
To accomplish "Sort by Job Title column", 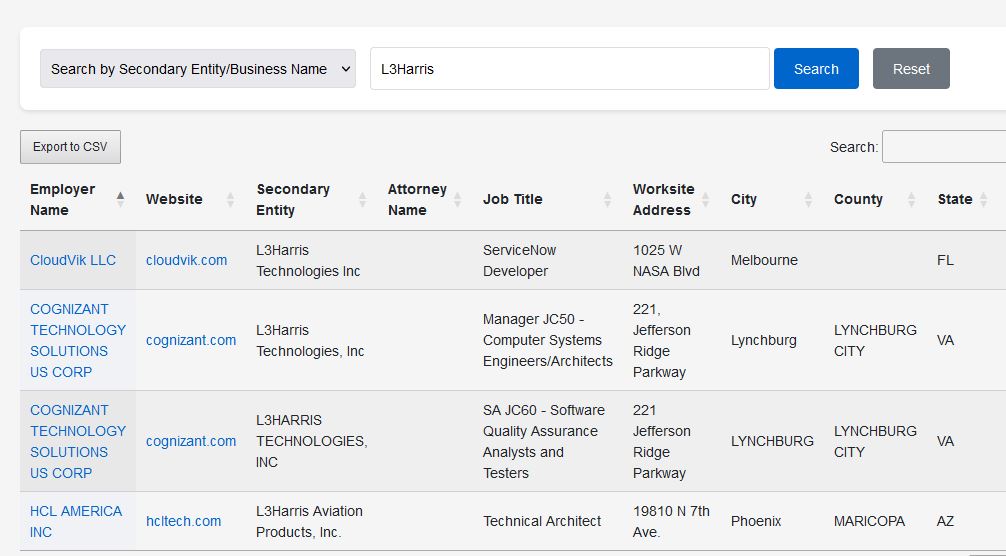I will [x=547, y=199].
